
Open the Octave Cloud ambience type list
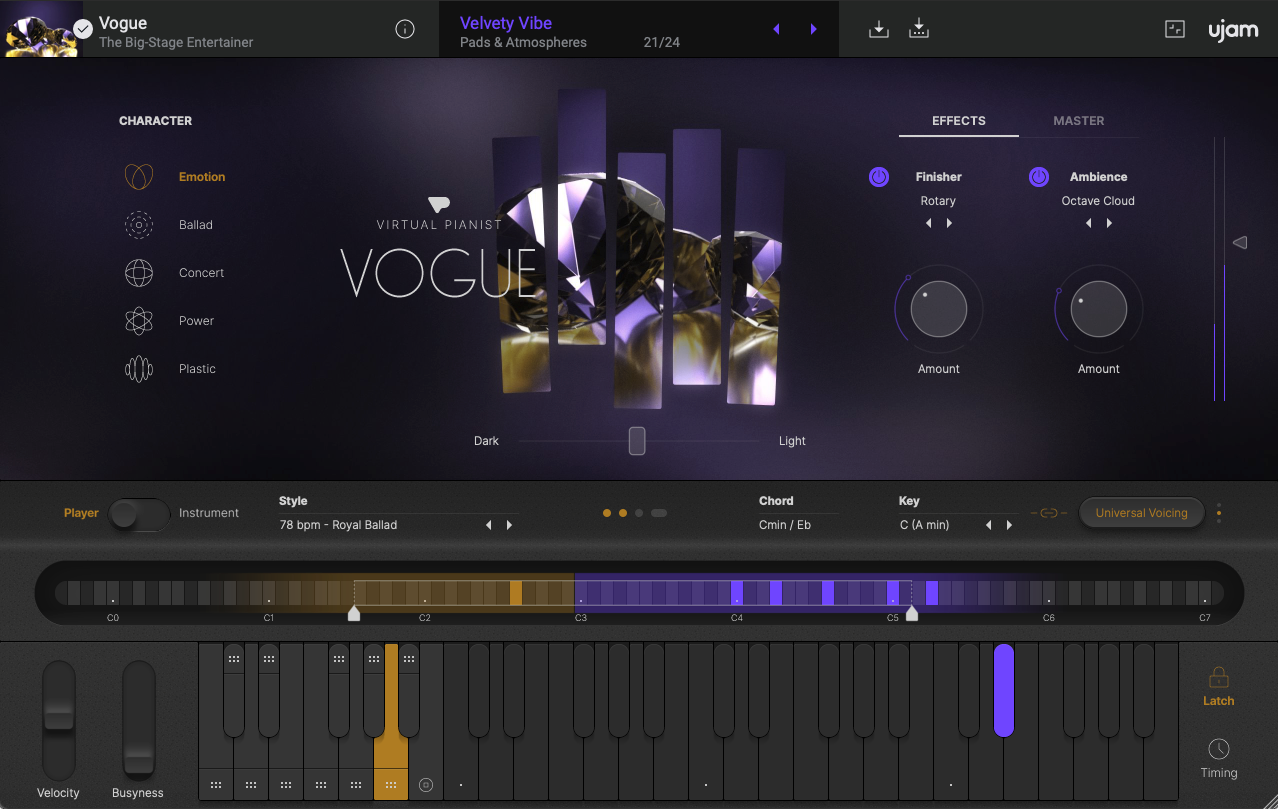tap(1098, 201)
